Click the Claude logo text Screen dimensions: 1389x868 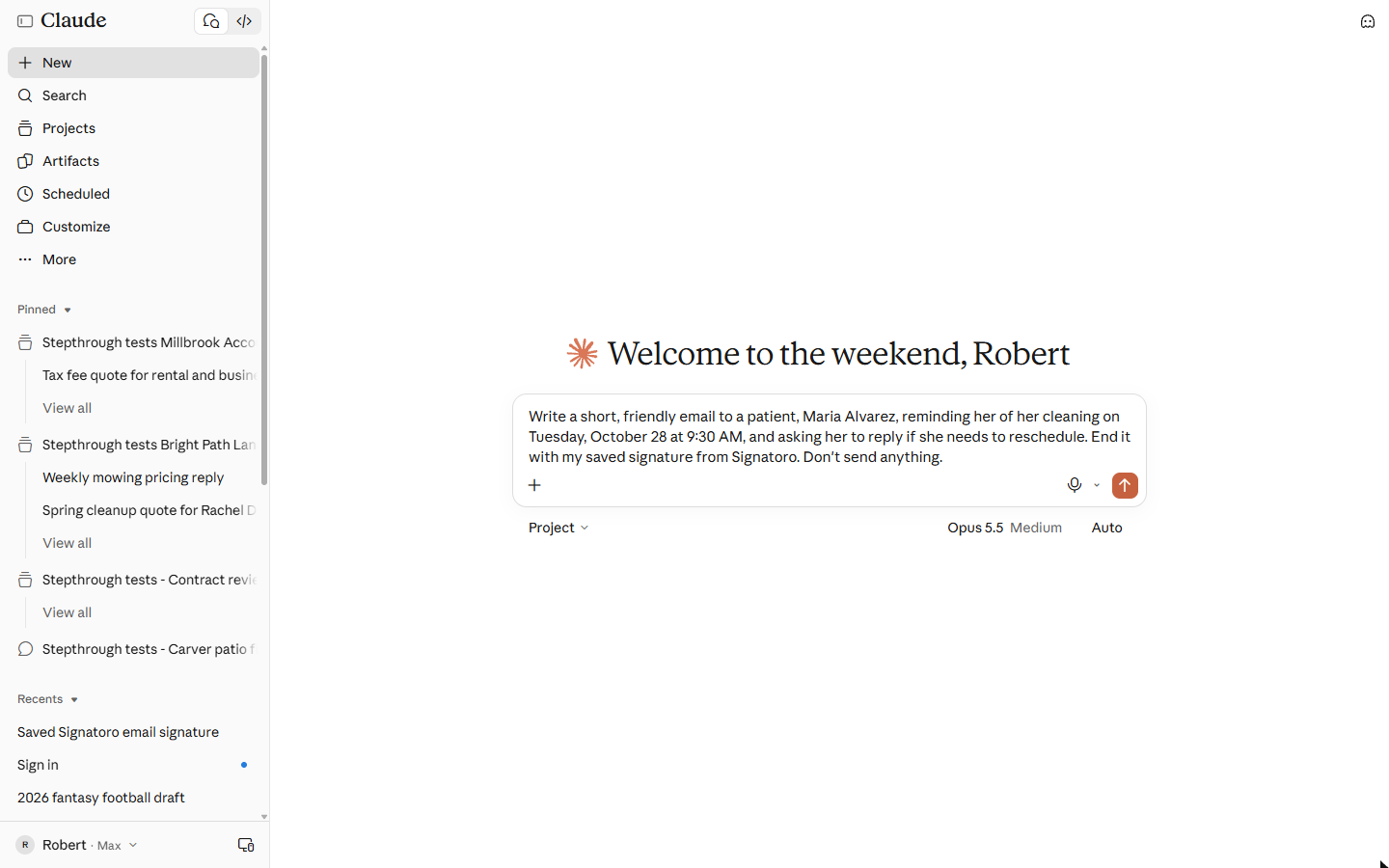pos(73,20)
